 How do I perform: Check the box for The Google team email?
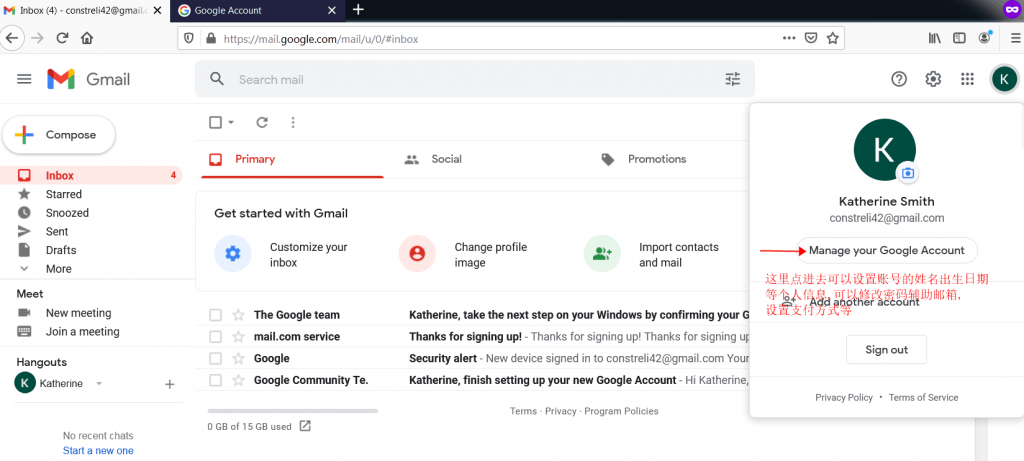[216, 315]
